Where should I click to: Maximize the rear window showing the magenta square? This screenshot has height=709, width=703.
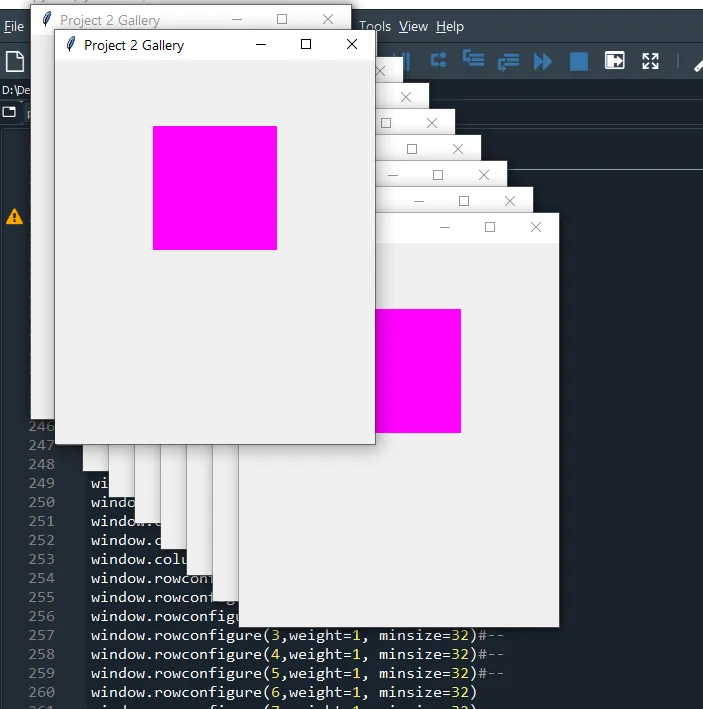[x=490, y=227]
